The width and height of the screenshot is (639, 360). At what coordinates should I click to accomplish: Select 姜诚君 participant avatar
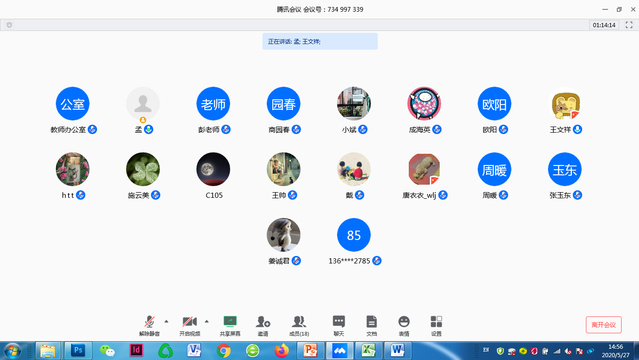284,235
